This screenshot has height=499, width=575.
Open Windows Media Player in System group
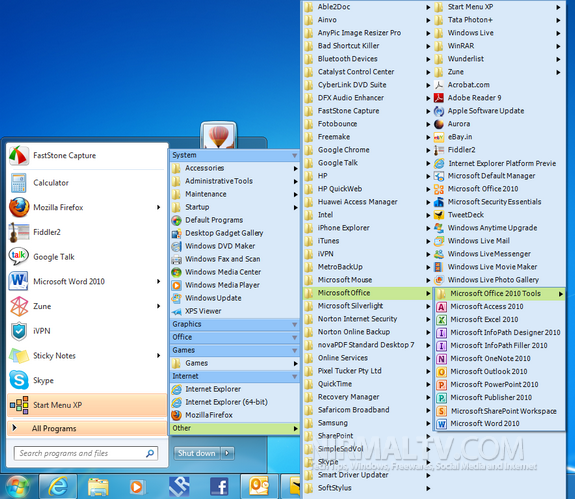[x=235, y=285]
